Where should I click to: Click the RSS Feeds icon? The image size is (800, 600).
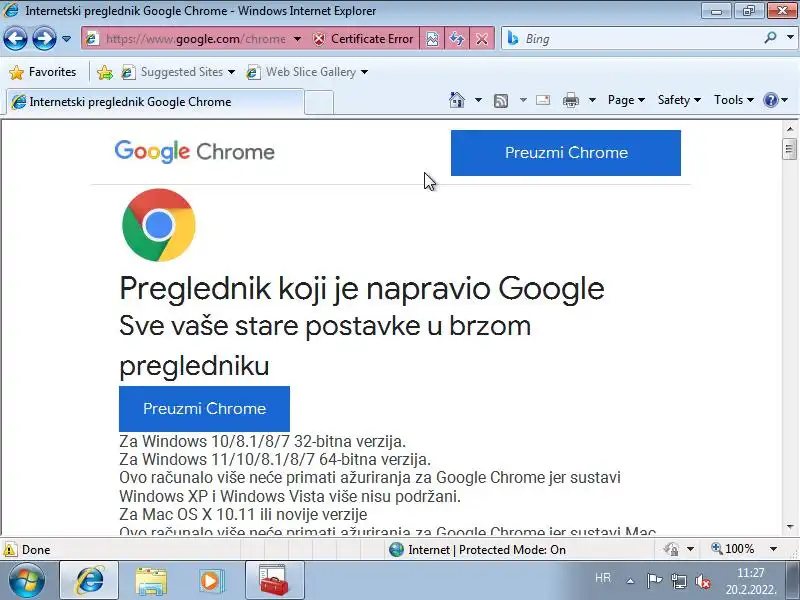click(501, 101)
